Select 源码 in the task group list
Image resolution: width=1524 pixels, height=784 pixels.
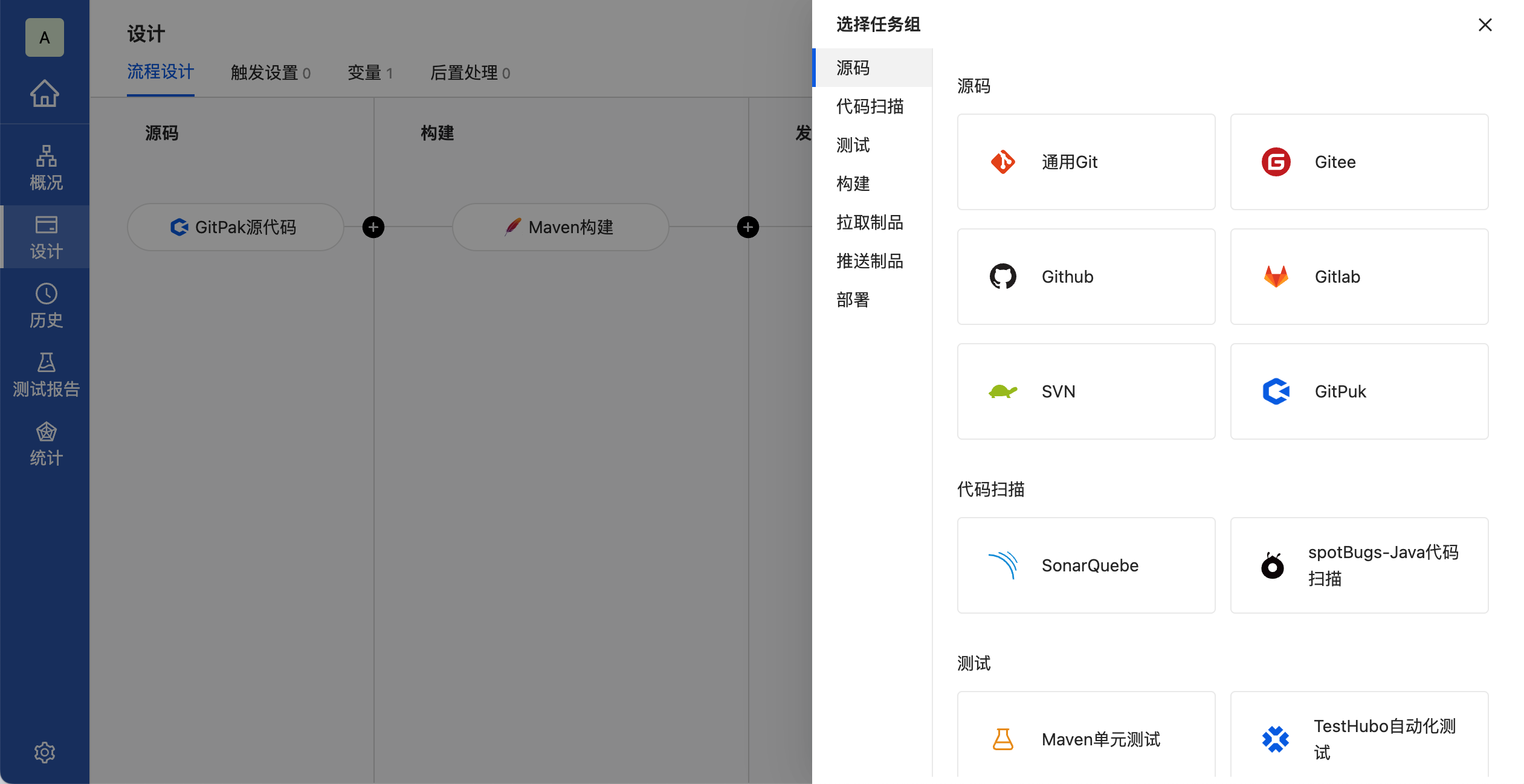click(x=873, y=68)
